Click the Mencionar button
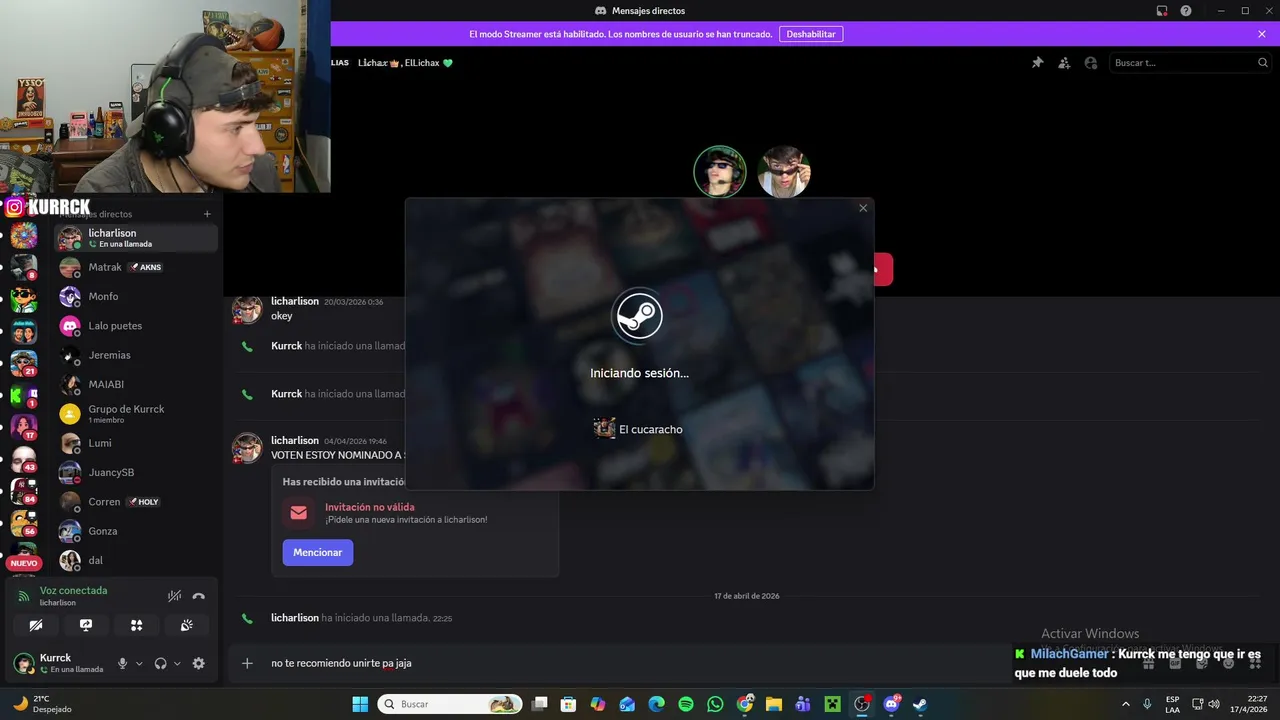 click(317, 553)
